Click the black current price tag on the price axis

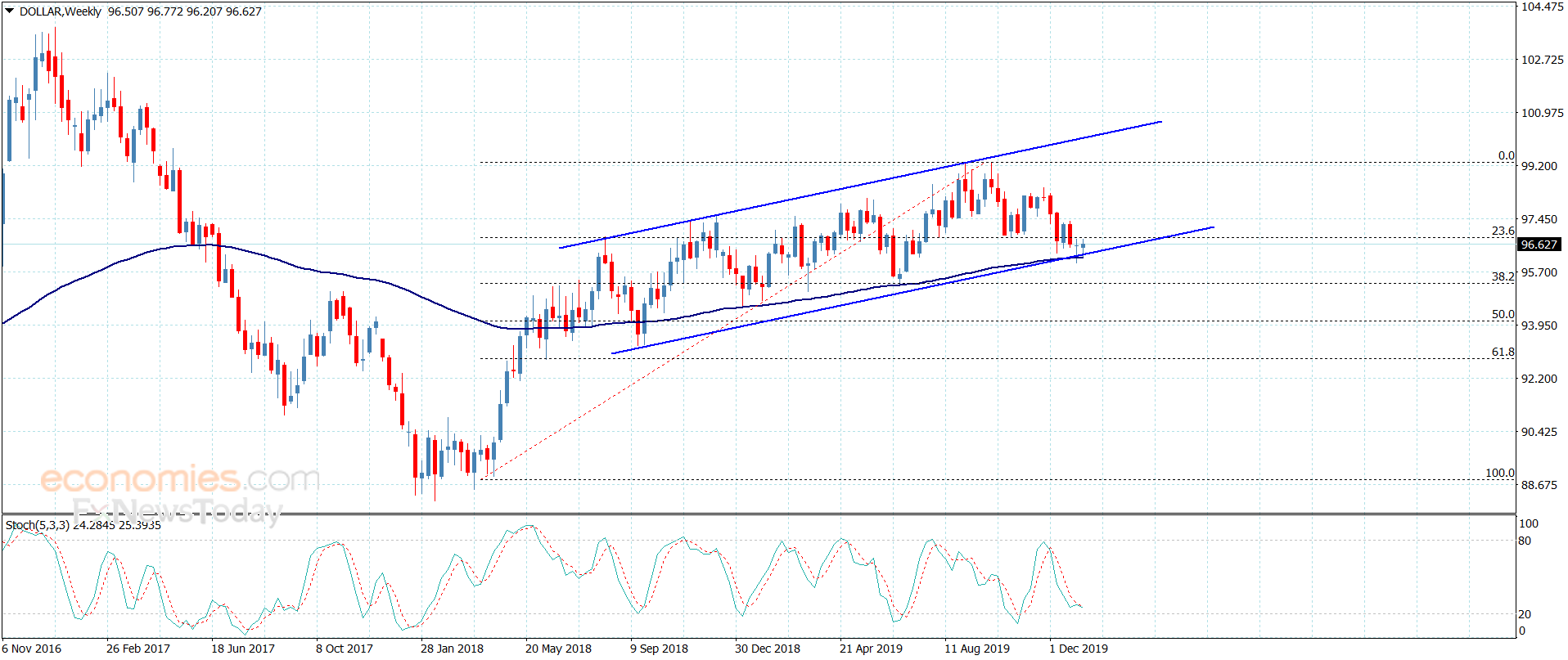tap(1539, 245)
